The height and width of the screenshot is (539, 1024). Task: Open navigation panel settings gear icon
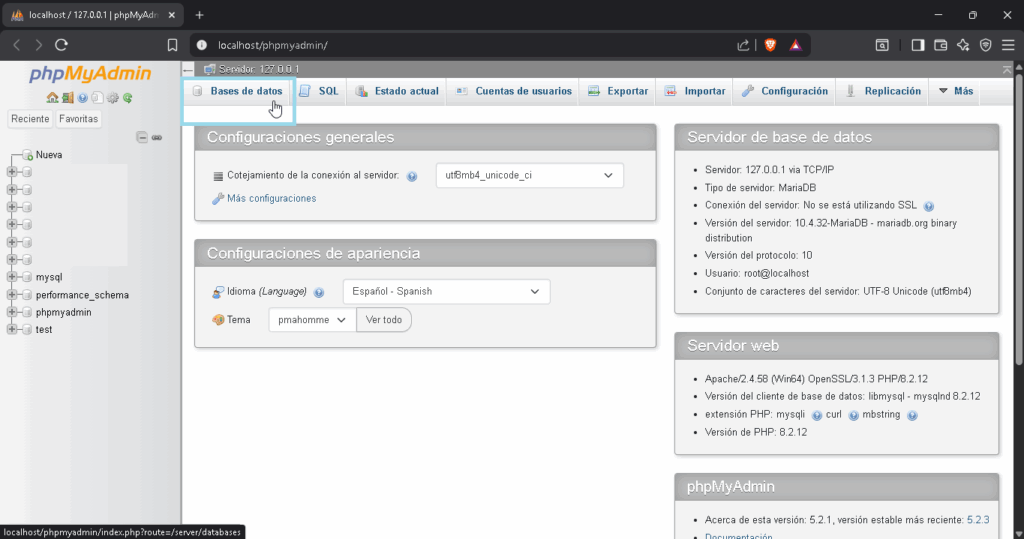point(113,98)
